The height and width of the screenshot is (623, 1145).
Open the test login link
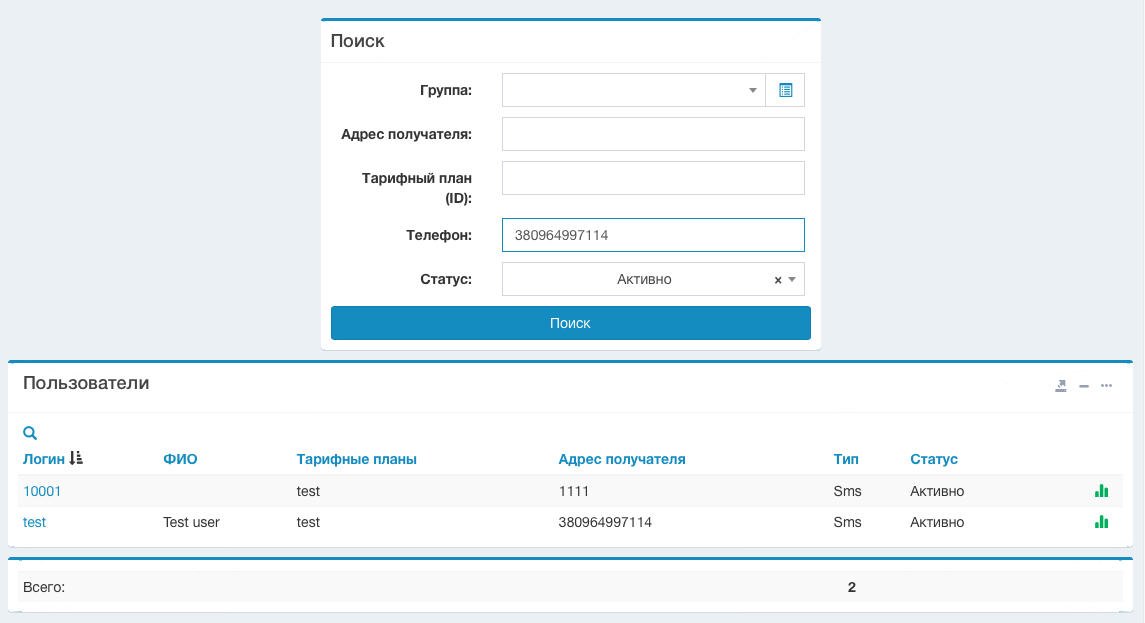pos(34,522)
